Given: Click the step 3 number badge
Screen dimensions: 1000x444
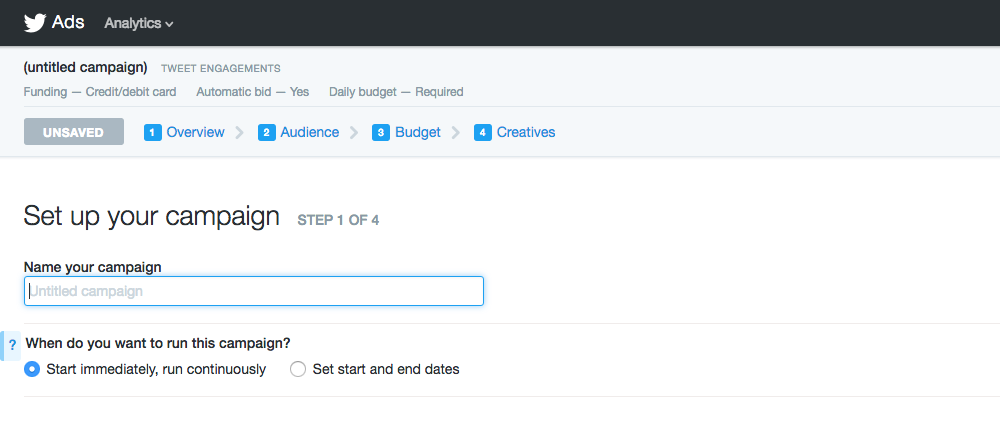Looking at the screenshot, I should pos(381,133).
